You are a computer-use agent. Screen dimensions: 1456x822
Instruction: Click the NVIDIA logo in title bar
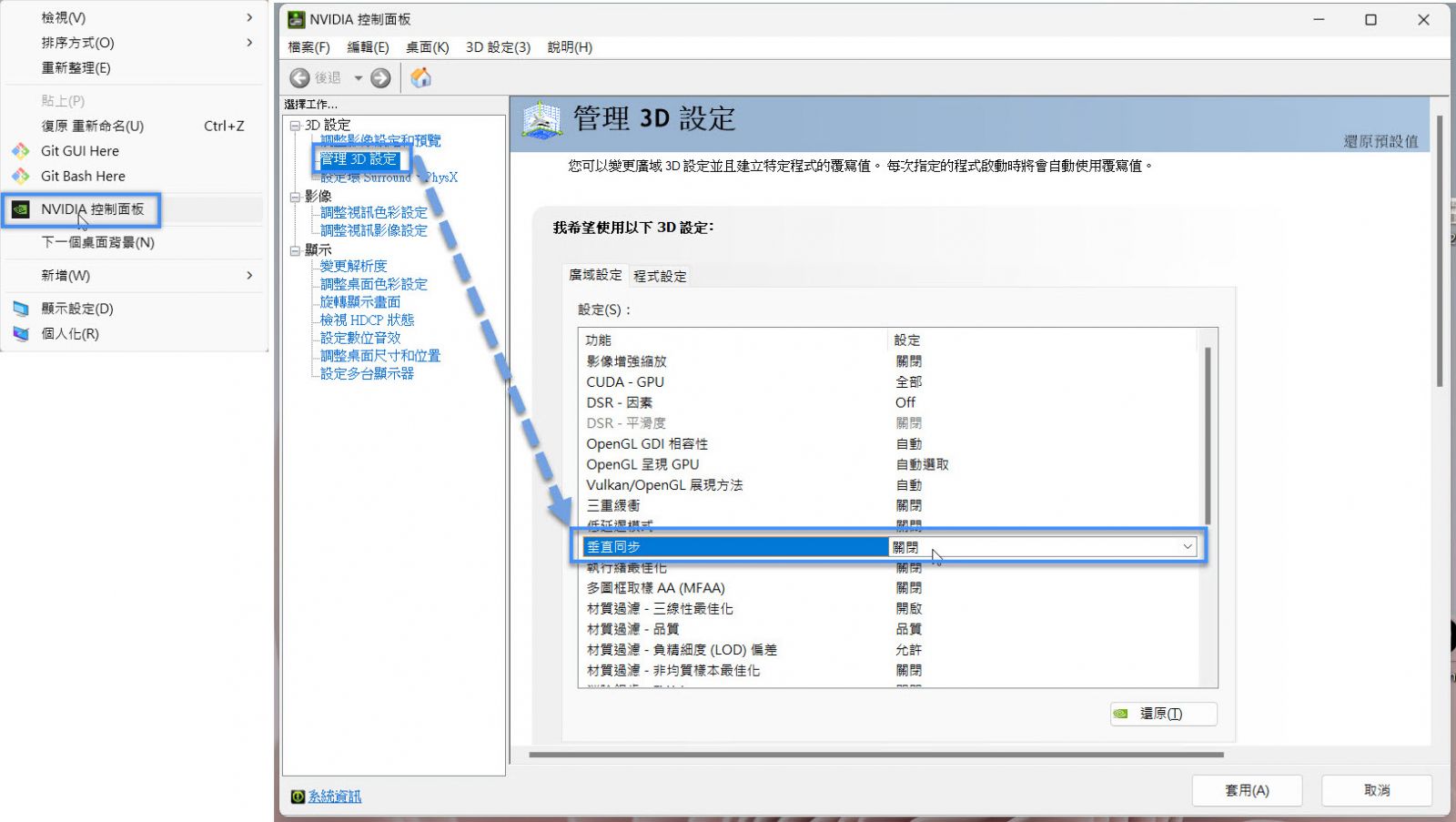click(296, 19)
